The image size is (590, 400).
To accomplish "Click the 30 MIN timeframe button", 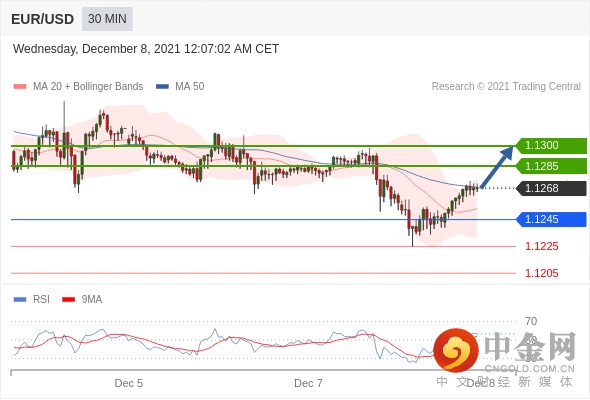I will click(107, 19).
